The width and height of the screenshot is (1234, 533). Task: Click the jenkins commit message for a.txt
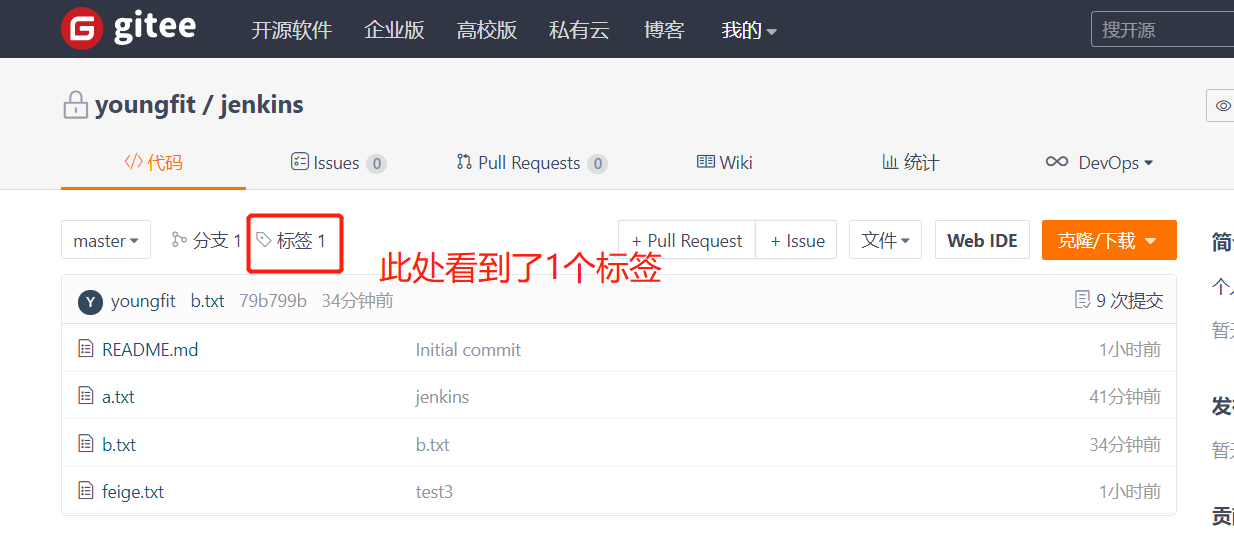[442, 396]
